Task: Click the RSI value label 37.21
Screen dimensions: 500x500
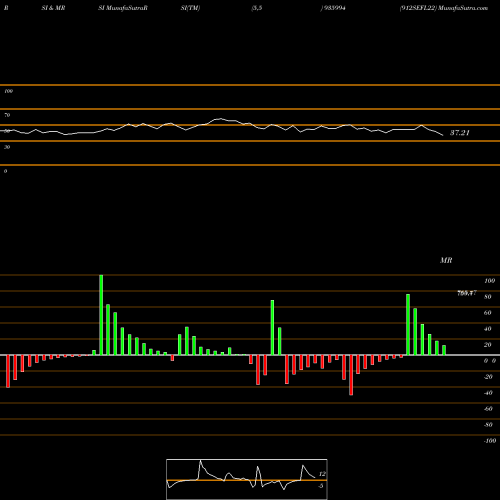Action: pos(460,133)
